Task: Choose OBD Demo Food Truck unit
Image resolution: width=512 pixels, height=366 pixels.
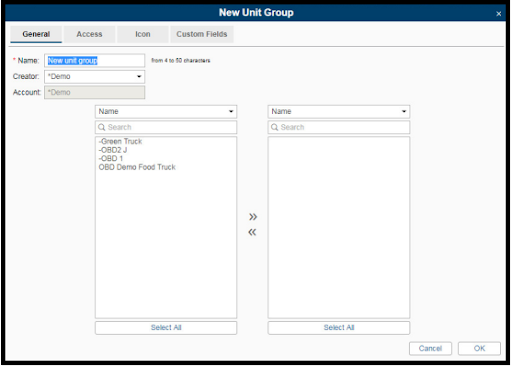Action: (137, 167)
